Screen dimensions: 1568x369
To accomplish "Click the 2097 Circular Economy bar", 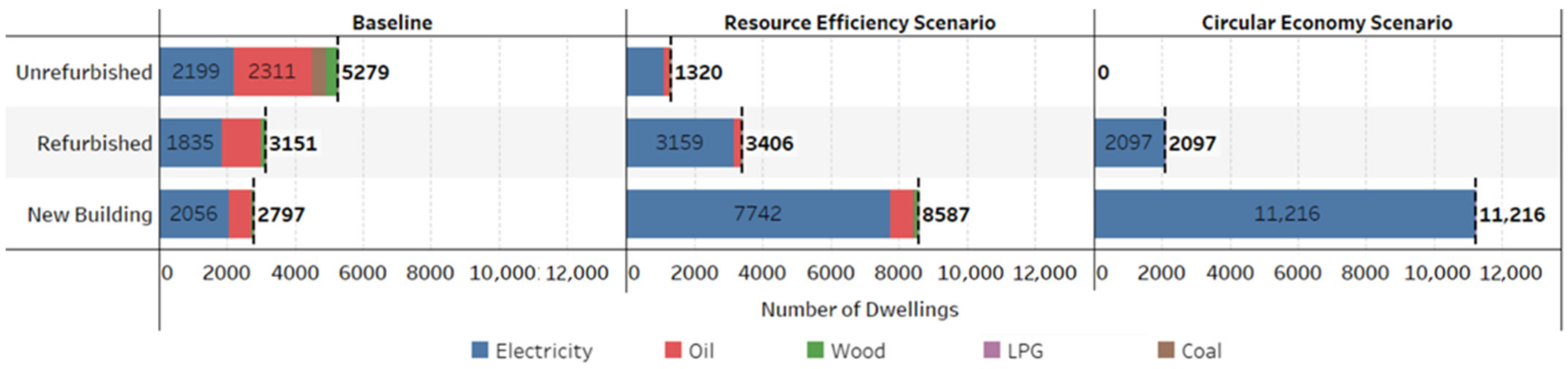I will tap(1130, 143).
